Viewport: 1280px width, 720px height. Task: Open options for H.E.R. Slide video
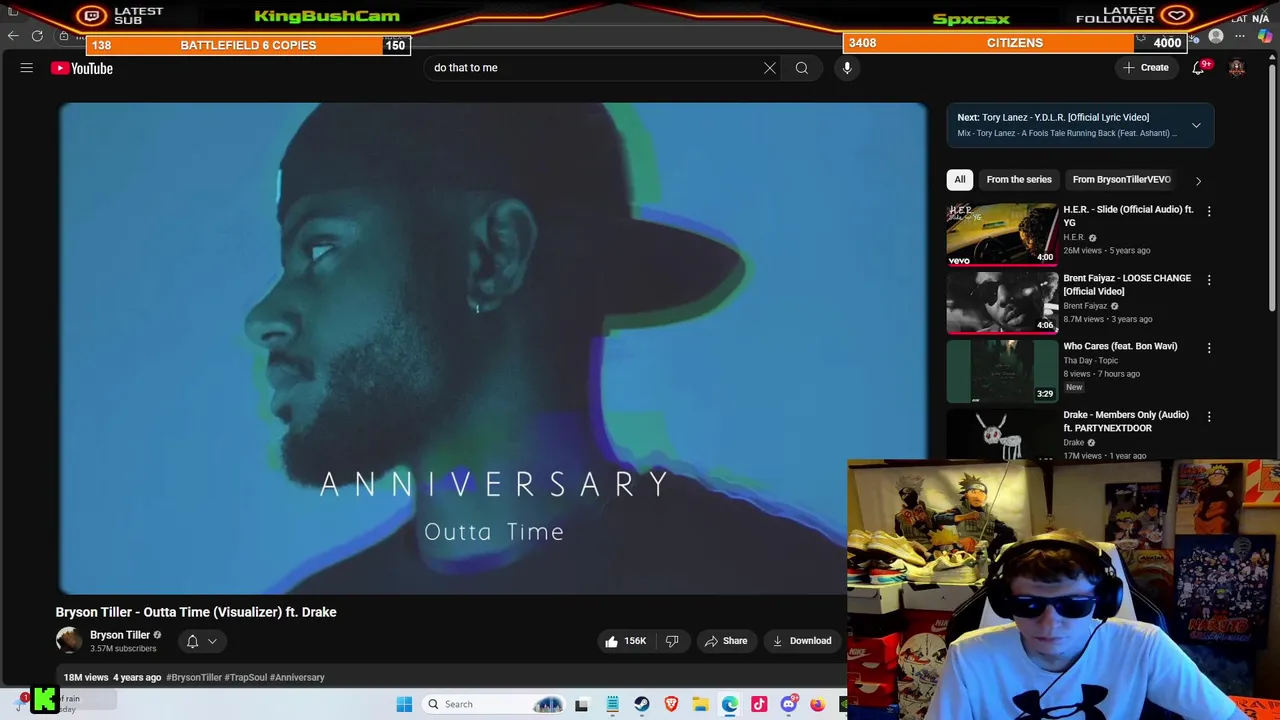pyautogui.click(x=1209, y=211)
